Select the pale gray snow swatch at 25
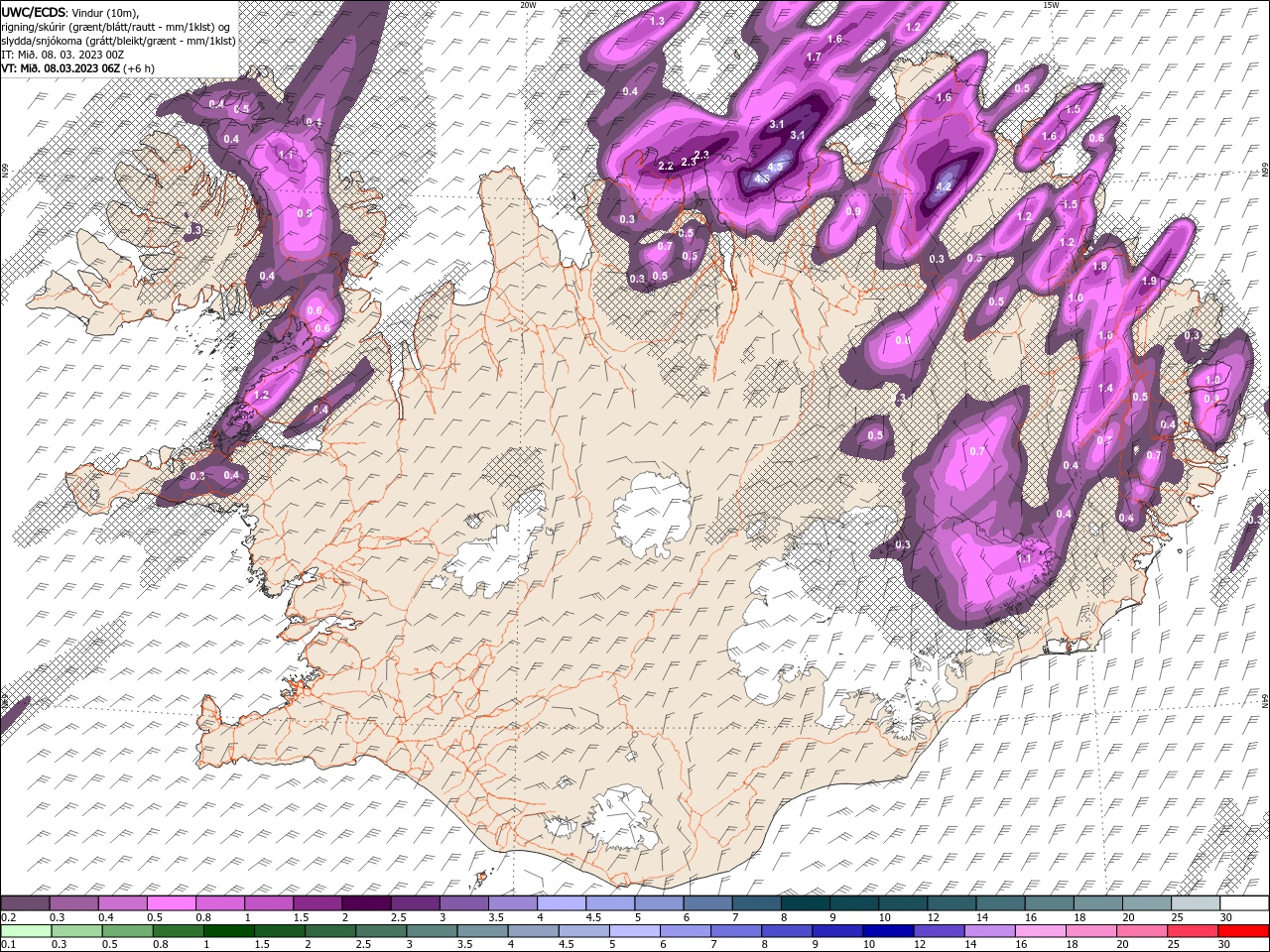This screenshot has width=1270, height=952. pos(1195,903)
